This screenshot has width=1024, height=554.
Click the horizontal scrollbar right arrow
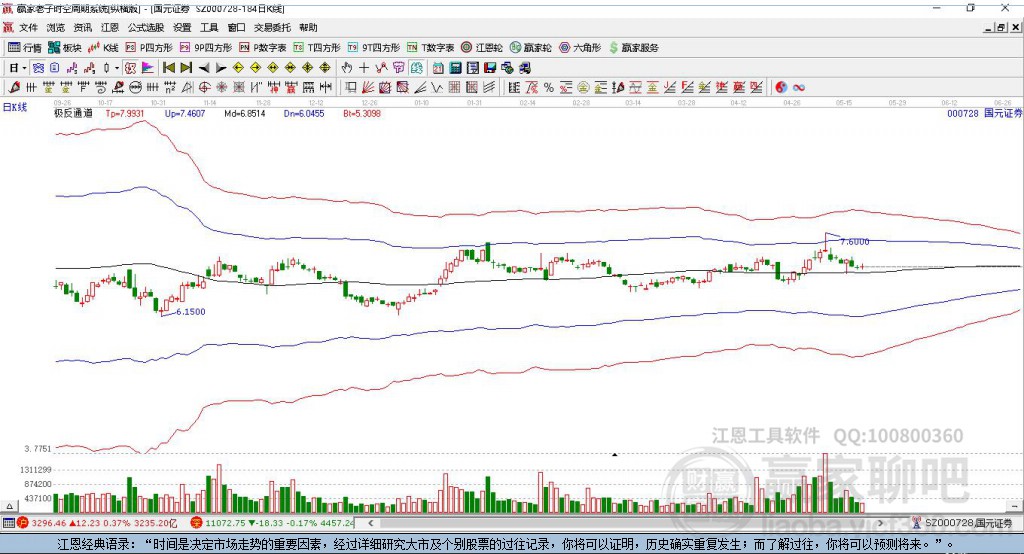point(880,523)
